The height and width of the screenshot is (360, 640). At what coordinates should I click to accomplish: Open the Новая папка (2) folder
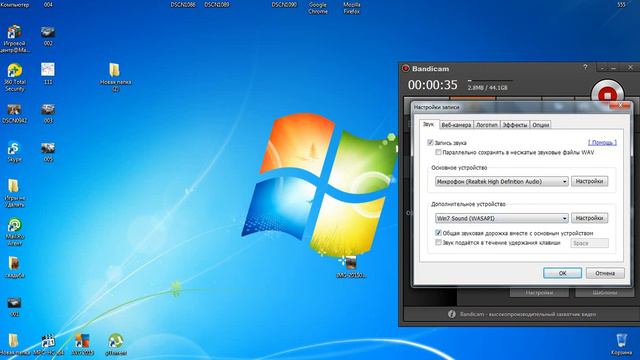[x=115, y=77]
